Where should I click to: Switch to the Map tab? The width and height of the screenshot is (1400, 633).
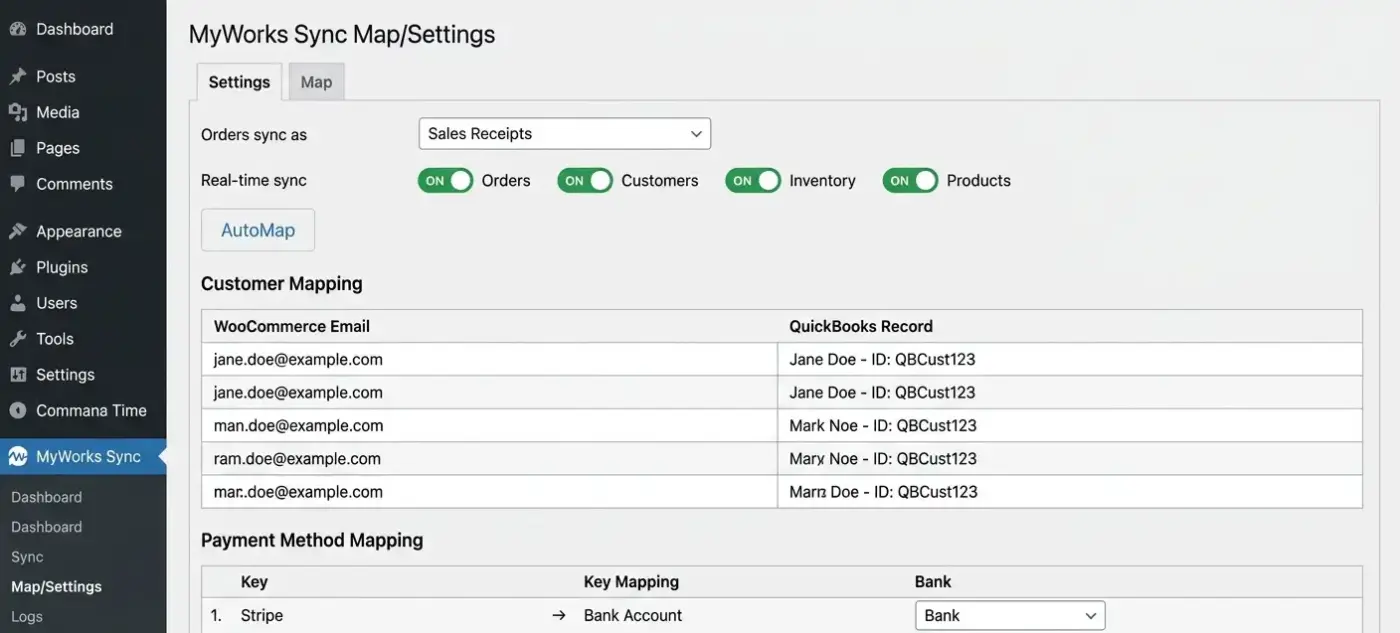click(x=316, y=82)
